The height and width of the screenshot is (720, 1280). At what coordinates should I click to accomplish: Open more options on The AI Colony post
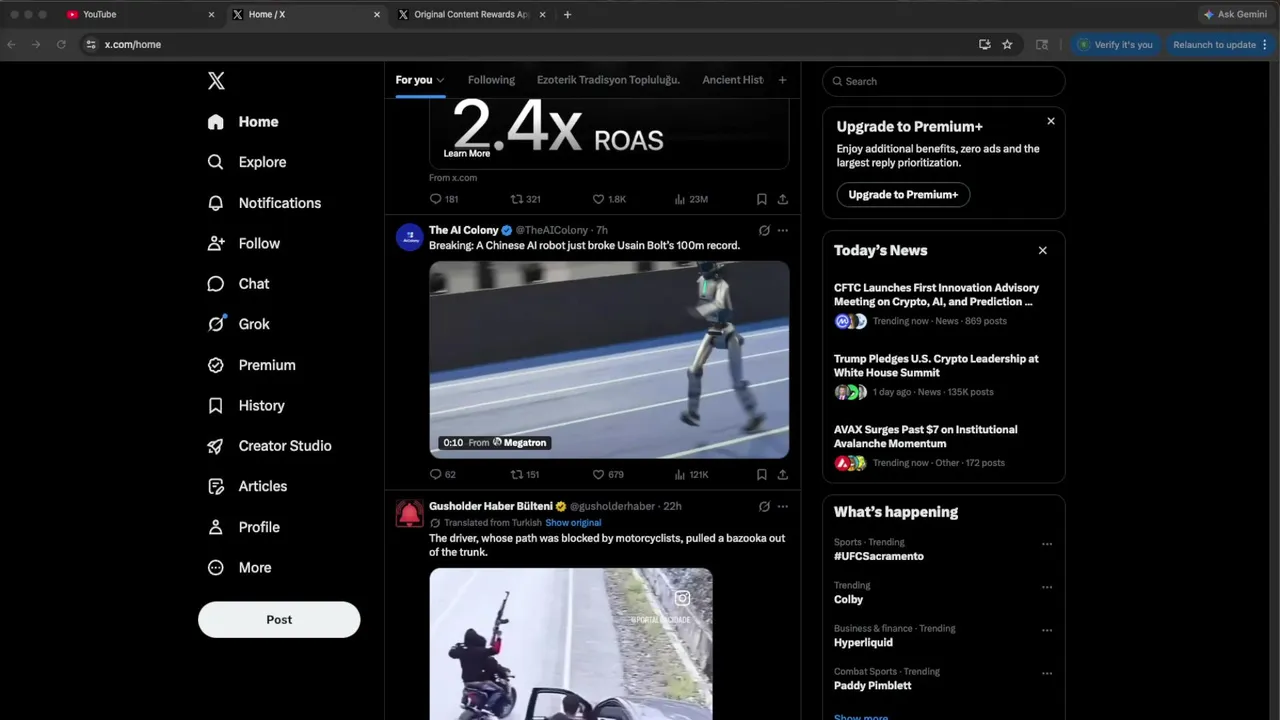coord(783,230)
